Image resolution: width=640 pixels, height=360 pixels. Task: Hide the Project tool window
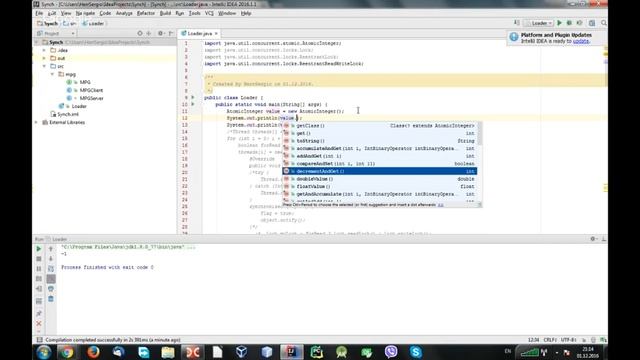[171, 33]
